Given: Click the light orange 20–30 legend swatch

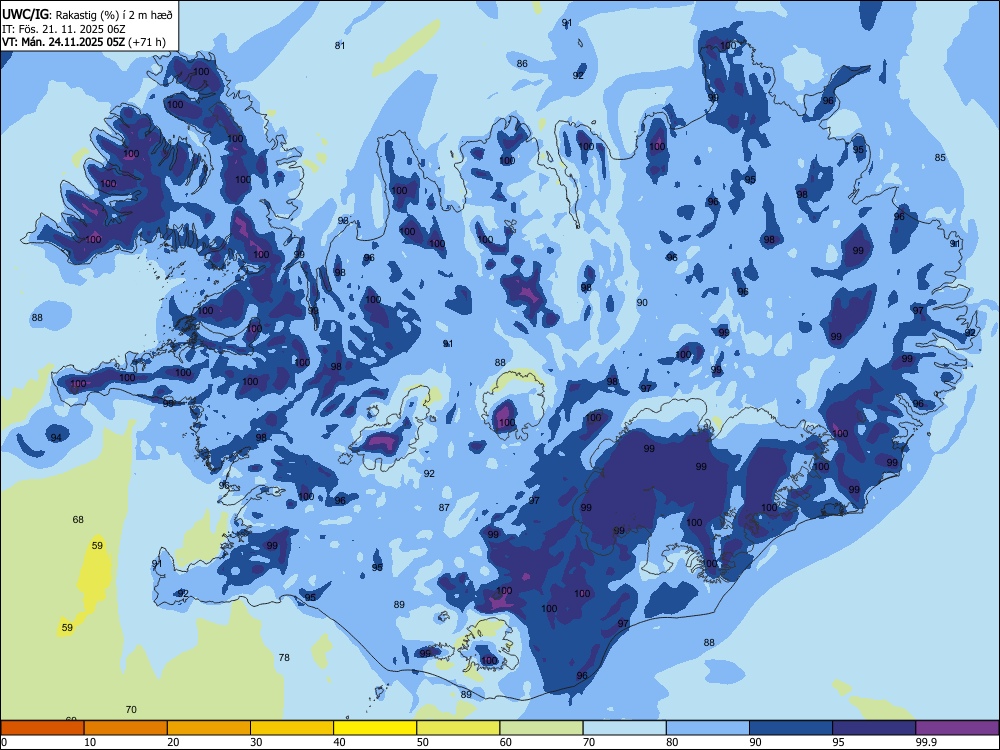Looking at the screenshot, I should click(x=209, y=728).
